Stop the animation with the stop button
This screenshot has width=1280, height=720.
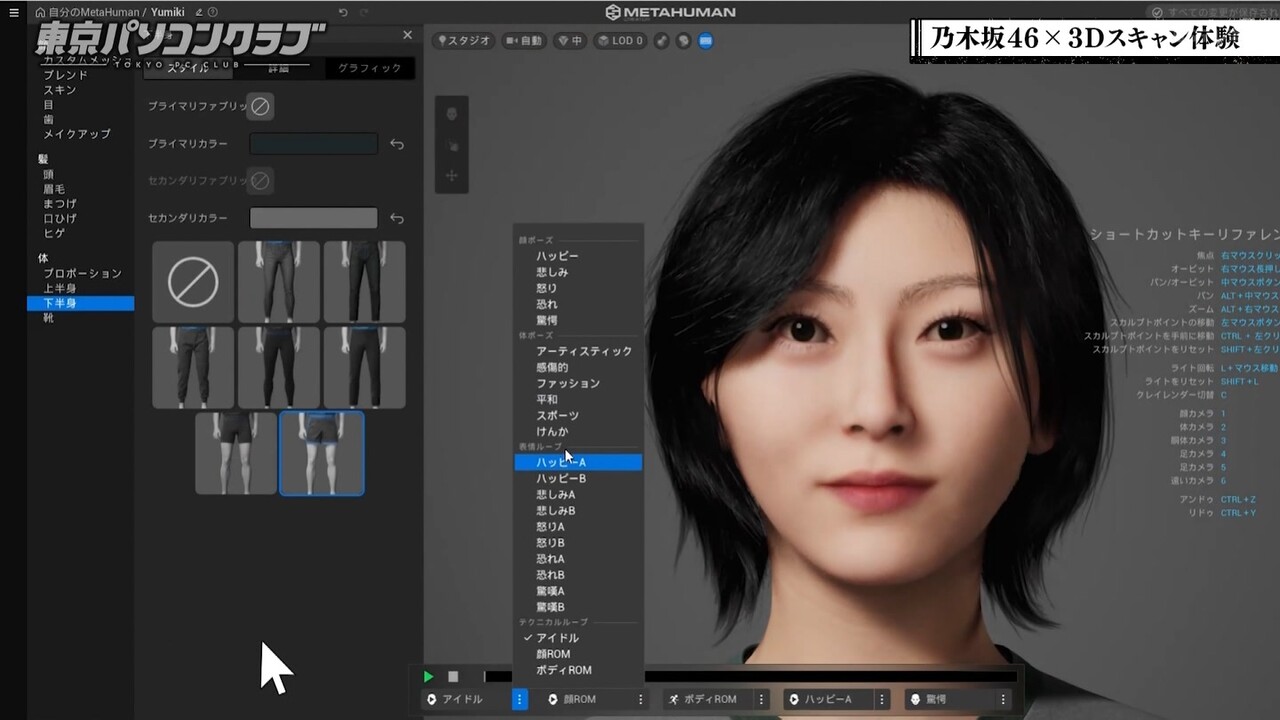tap(453, 677)
